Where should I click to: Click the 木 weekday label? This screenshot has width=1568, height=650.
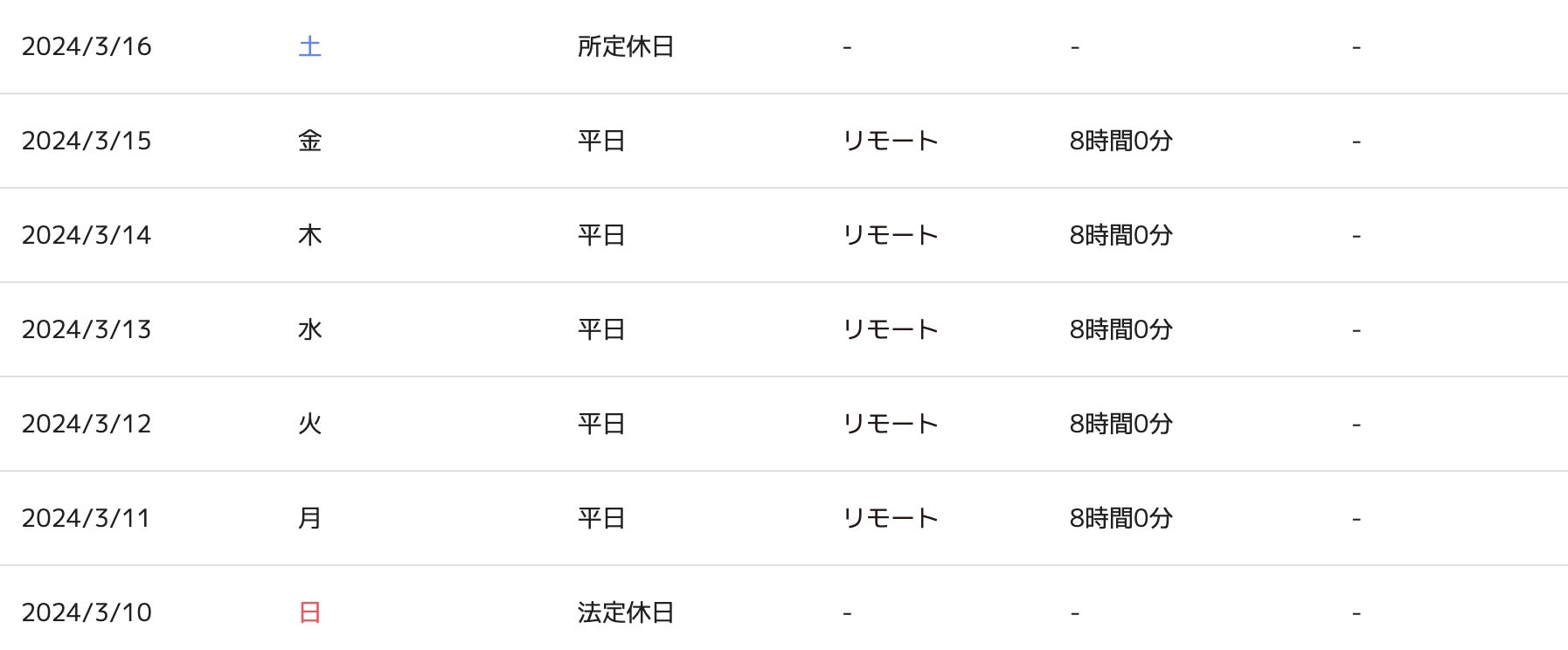[x=310, y=235]
